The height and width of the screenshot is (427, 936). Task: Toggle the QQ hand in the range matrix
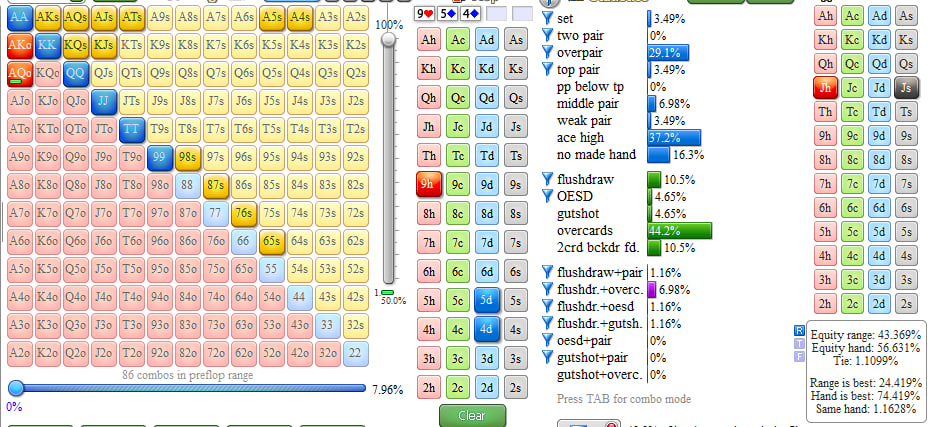tap(75, 73)
